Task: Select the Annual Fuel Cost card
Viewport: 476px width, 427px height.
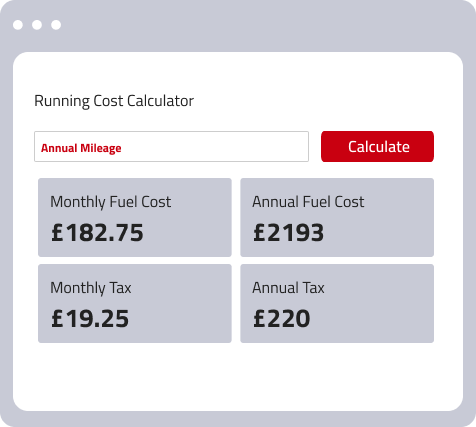Action: (x=337, y=217)
